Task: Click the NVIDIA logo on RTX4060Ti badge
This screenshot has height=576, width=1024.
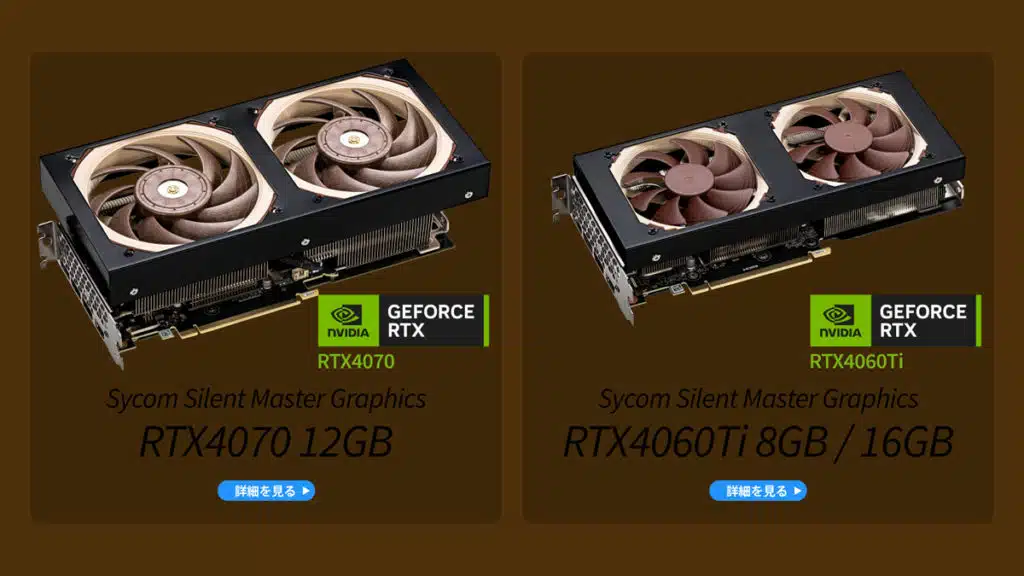Action: [840, 320]
